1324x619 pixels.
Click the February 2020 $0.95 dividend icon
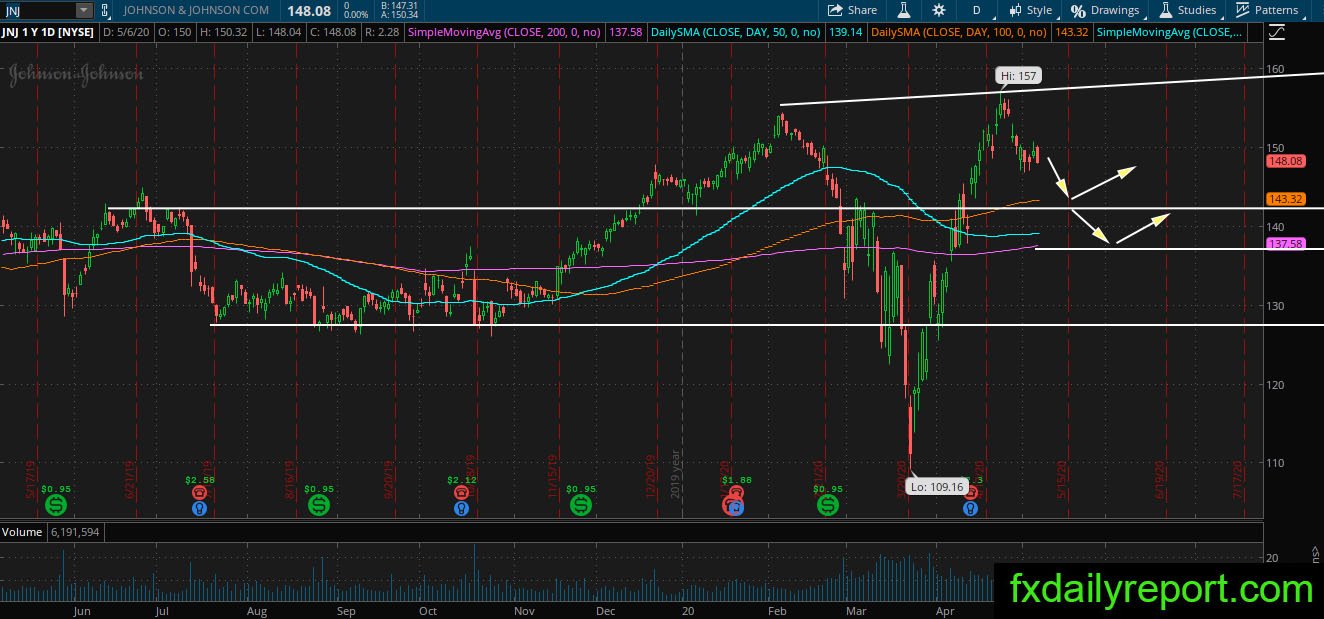[x=827, y=505]
